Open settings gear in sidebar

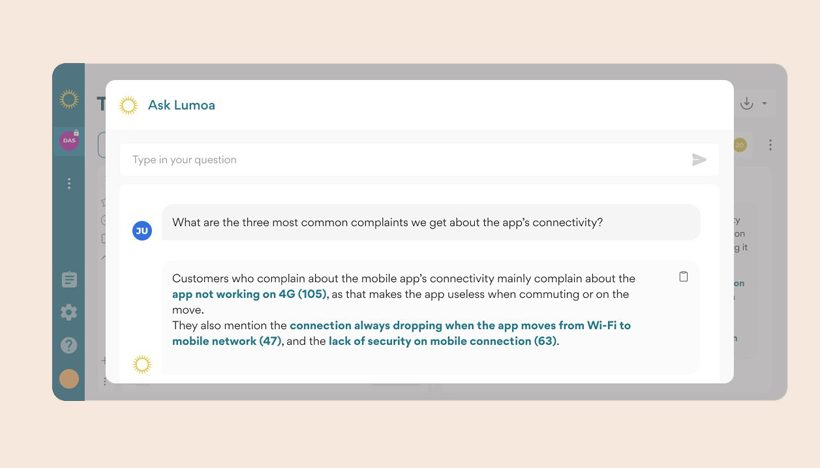(x=69, y=312)
